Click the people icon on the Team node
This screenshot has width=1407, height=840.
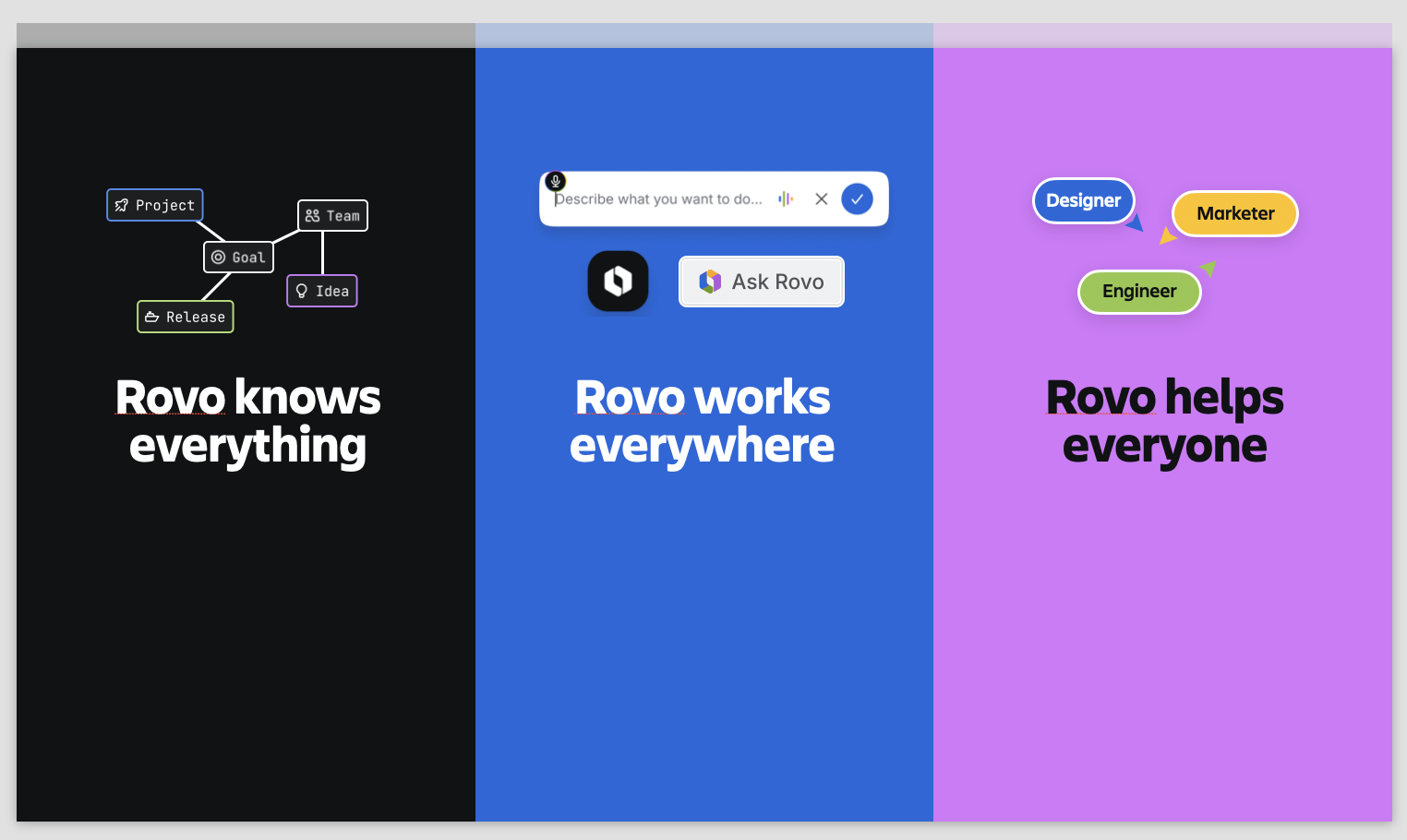[x=311, y=214]
